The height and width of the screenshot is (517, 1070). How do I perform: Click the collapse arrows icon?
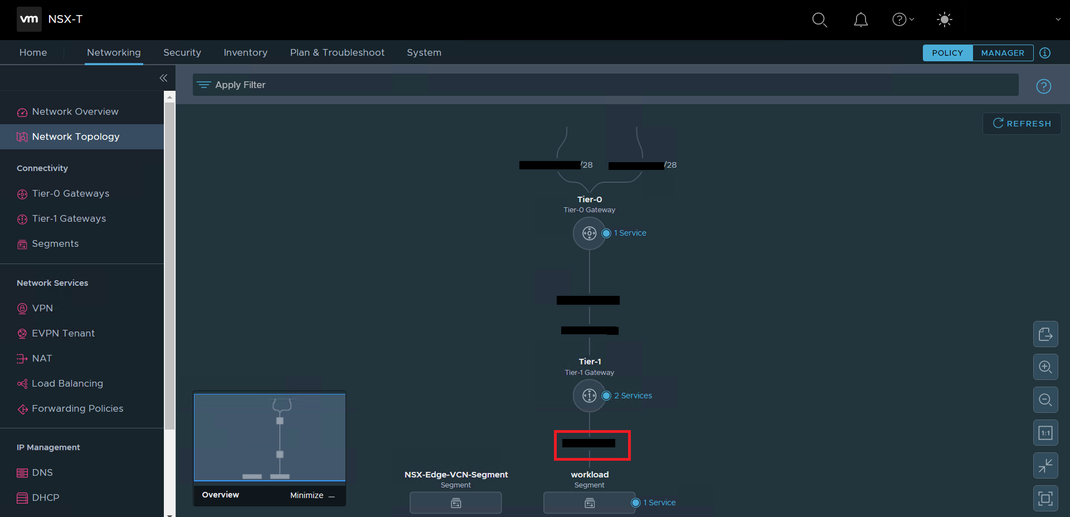click(x=1045, y=466)
